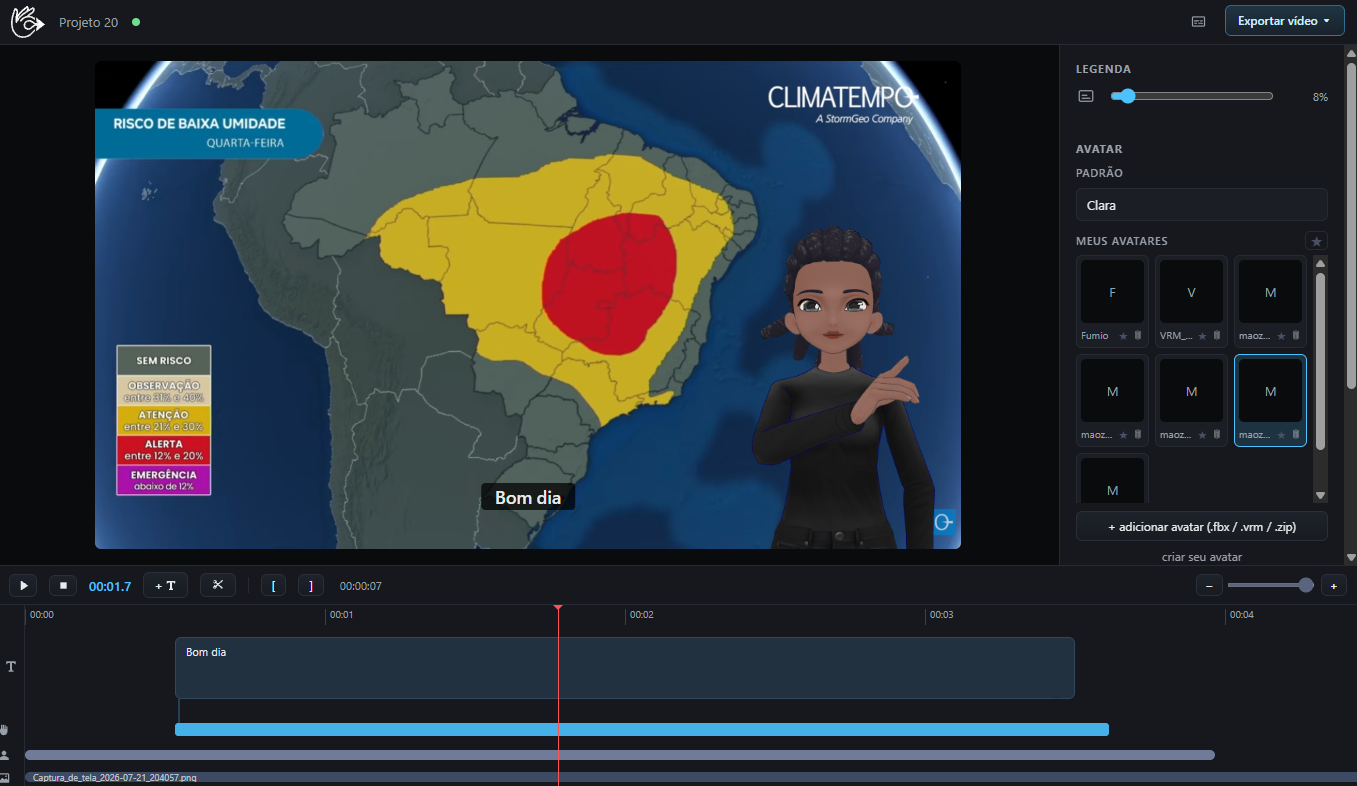Click the sign gesture track hand icon
The height and width of the screenshot is (786, 1357).
coord(4,730)
